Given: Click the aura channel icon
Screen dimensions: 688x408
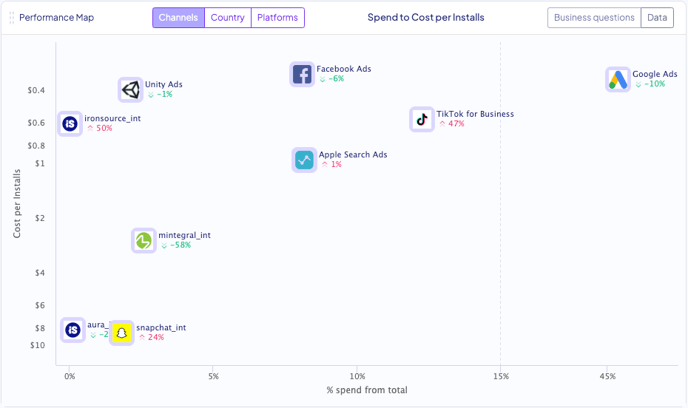Looking at the screenshot, I should pos(73,329).
